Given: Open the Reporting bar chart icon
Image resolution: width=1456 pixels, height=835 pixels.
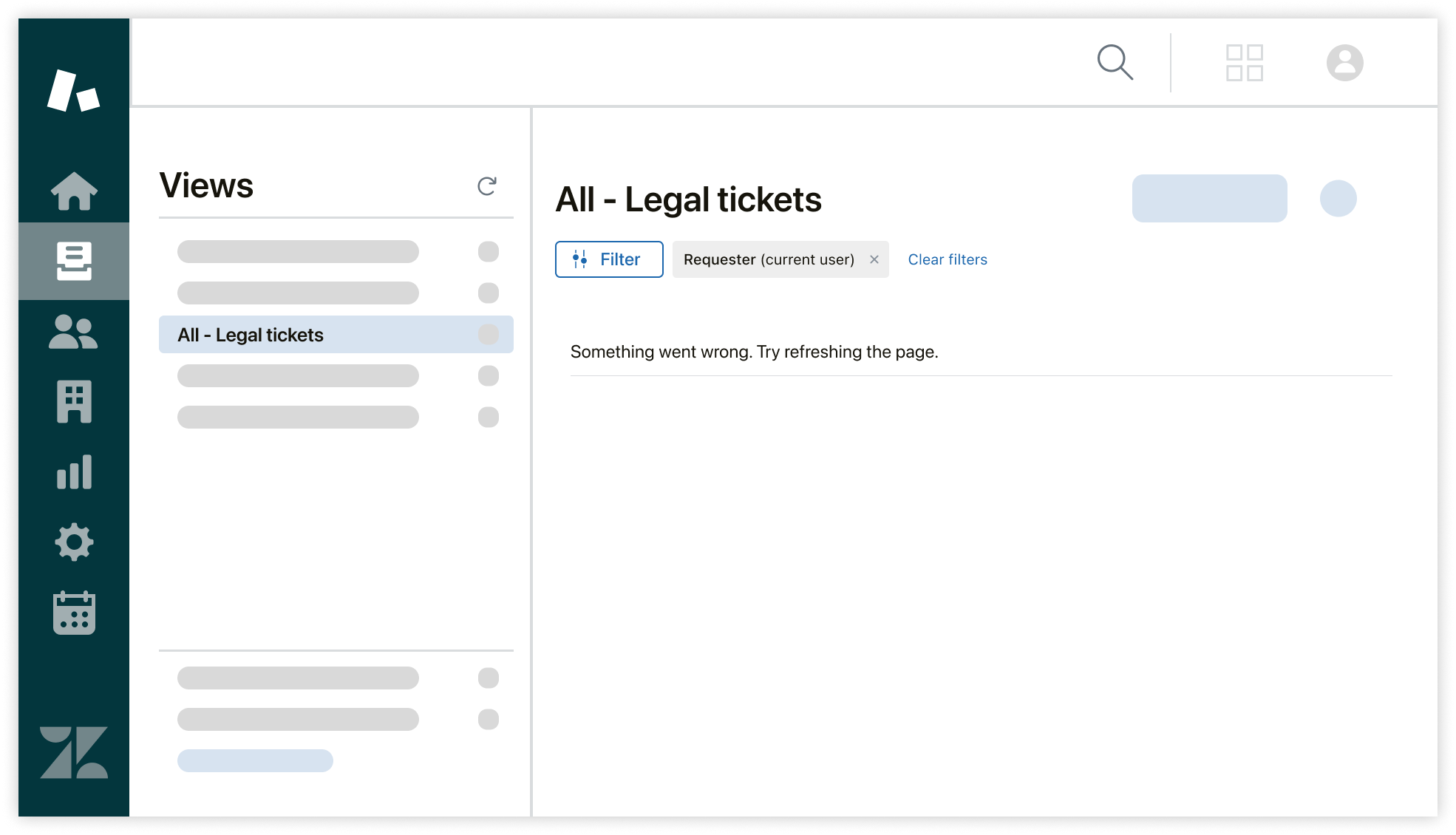Looking at the screenshot, I should coord(74,472).
